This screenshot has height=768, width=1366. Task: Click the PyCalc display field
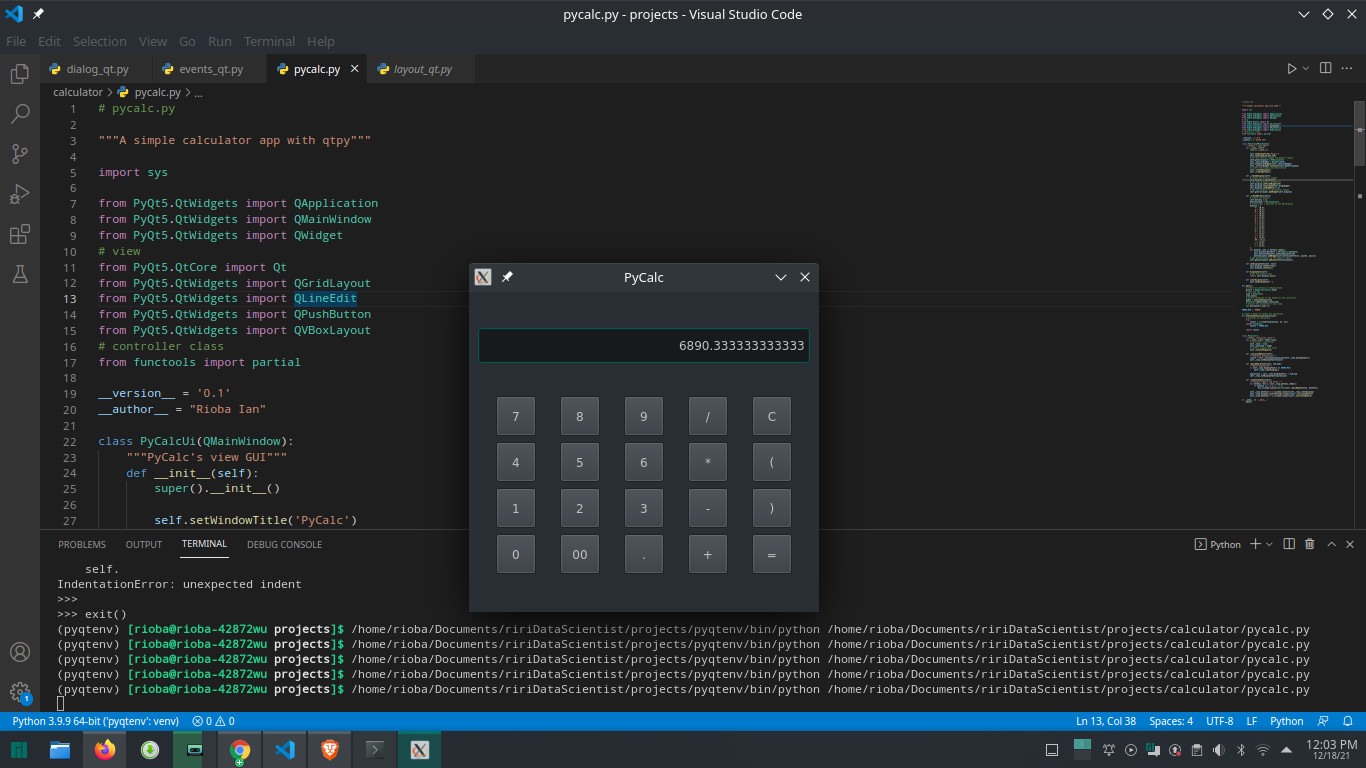tap(644, 345)
